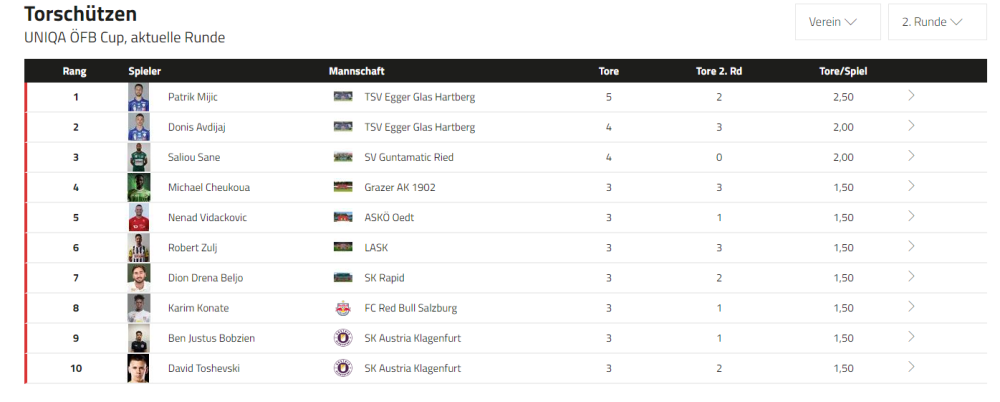Click David Toshevski's player photo

click(x=138, y=368)
